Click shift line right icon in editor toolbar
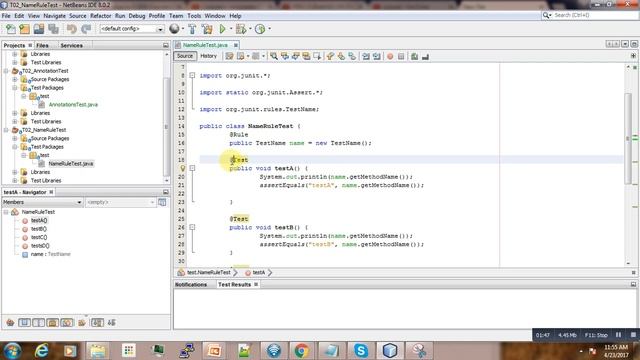Image resolution: width=640 pixels, height=360 pixels. (376, 56)
